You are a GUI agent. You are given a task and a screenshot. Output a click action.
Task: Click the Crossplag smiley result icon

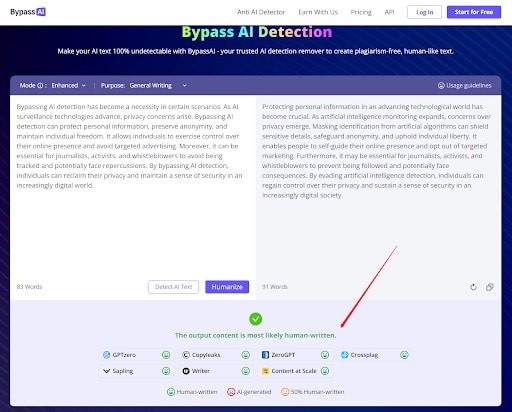[x=404, y=355]
